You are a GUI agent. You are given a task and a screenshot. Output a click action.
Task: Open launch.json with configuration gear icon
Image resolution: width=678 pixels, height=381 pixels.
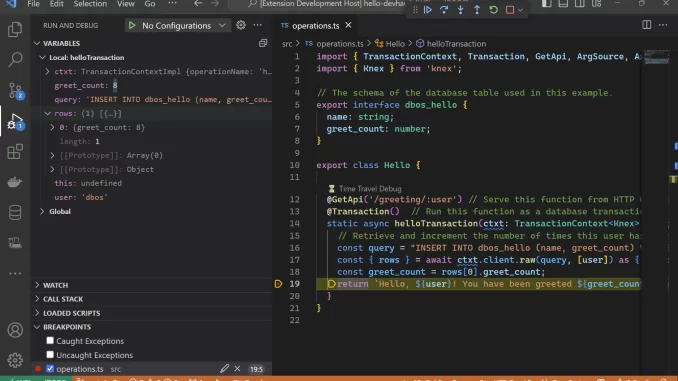click(241, 25)
